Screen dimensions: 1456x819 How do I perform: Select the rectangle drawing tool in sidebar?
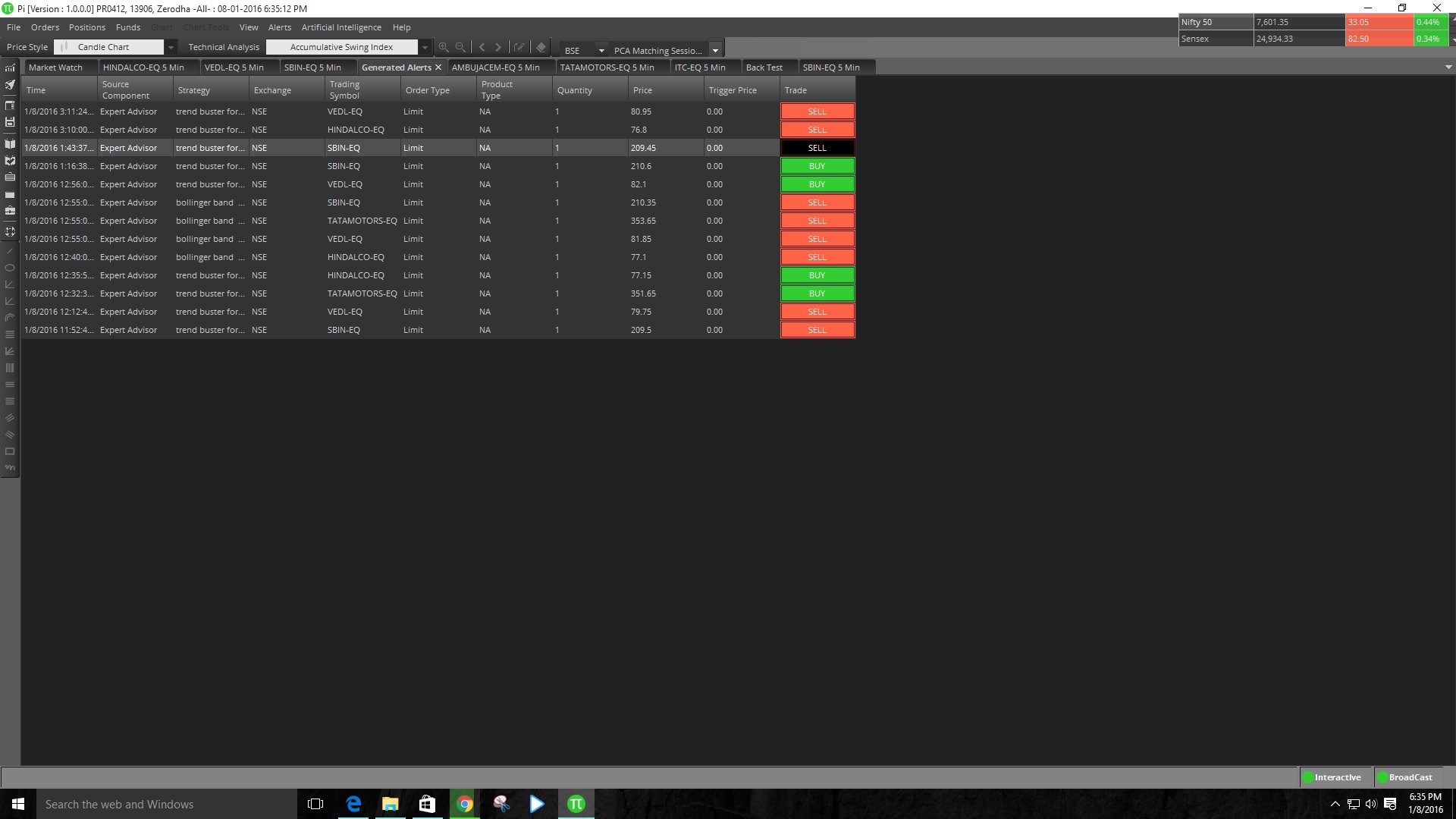[10, 451]
